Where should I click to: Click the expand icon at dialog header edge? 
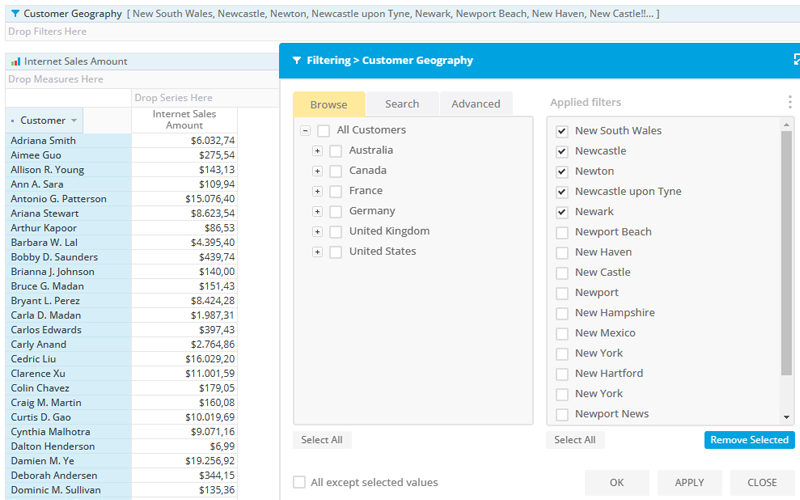click(796, 60)
